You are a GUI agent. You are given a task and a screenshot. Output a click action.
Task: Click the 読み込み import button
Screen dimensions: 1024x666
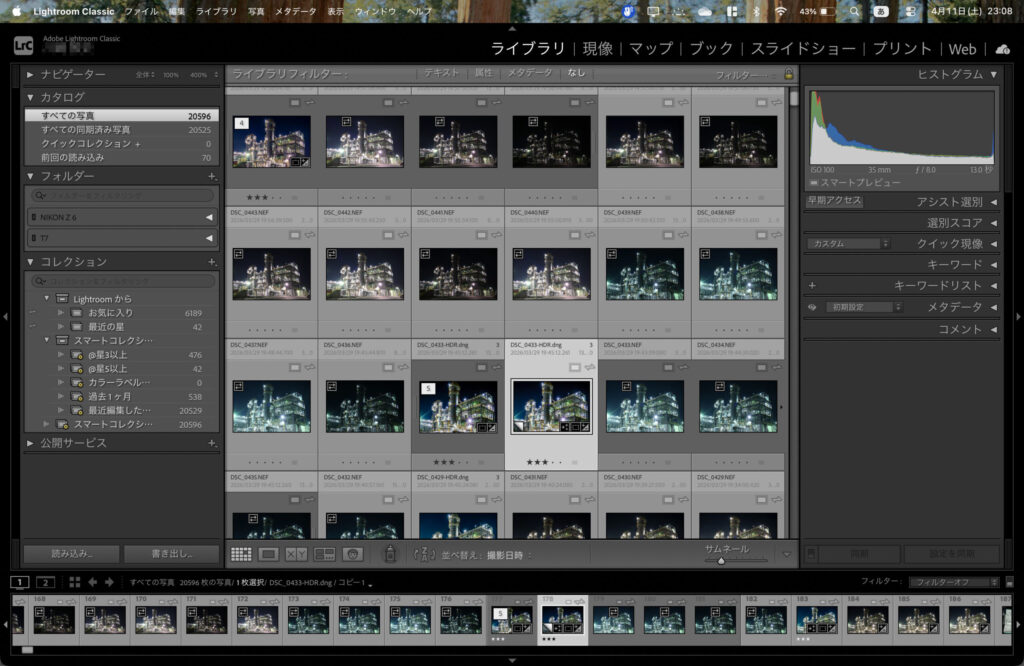coord(71,554)
